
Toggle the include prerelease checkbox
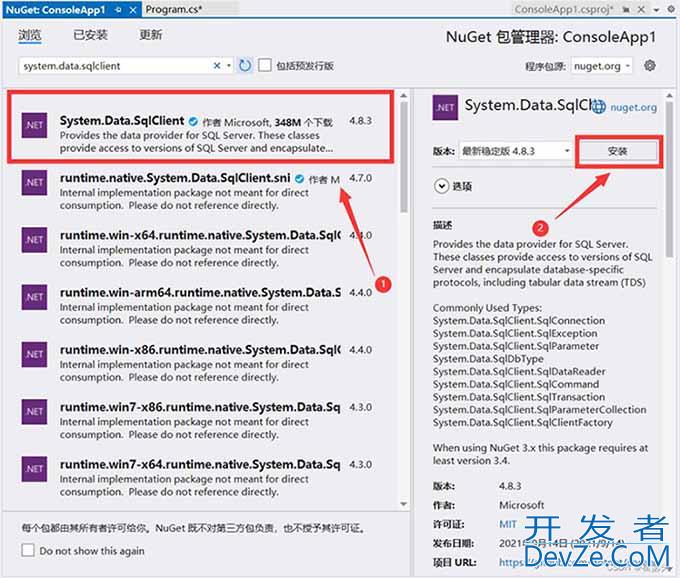pos(265,65)
